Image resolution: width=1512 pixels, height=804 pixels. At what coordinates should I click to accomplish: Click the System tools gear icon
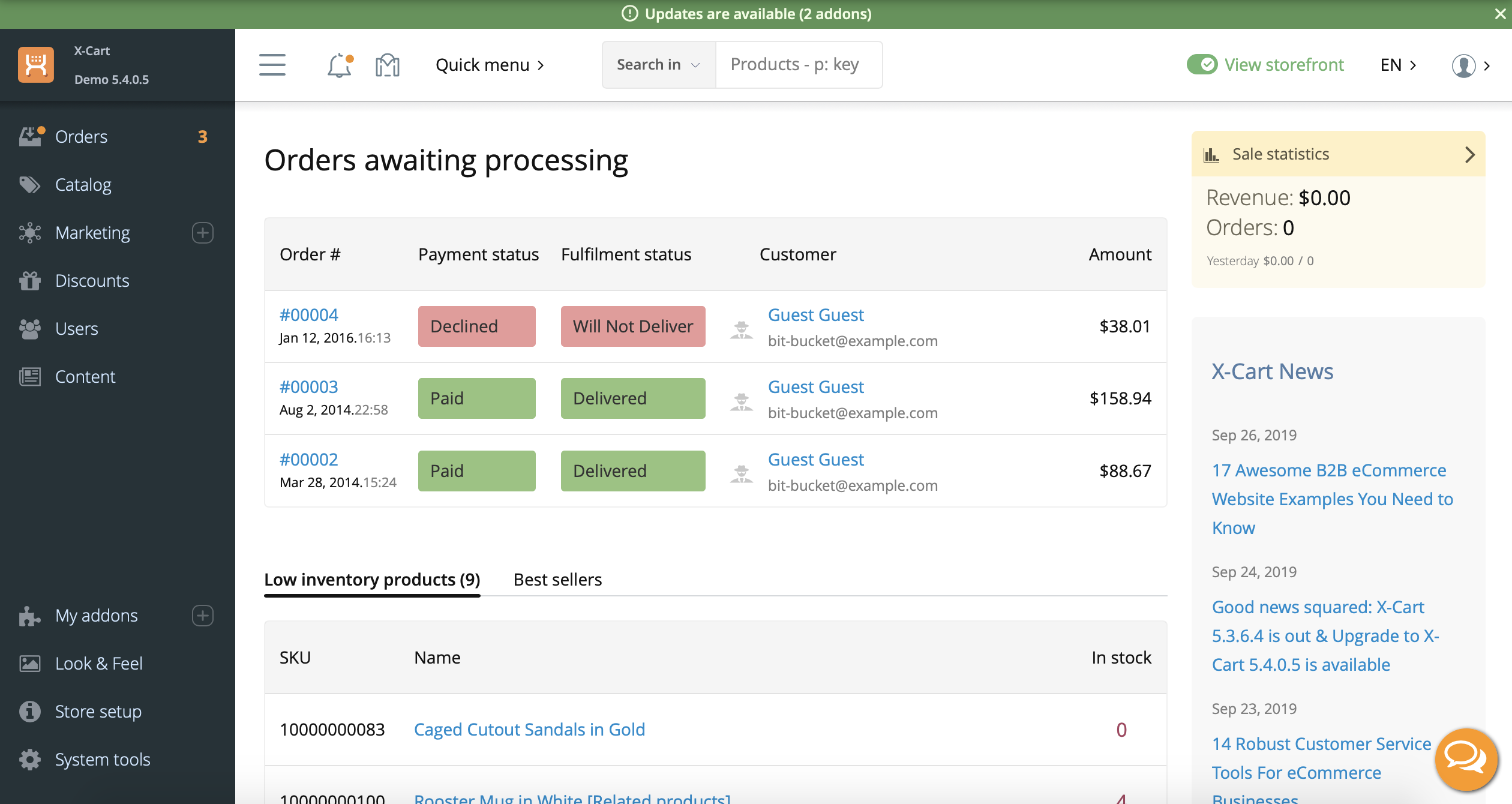point(30,760)
